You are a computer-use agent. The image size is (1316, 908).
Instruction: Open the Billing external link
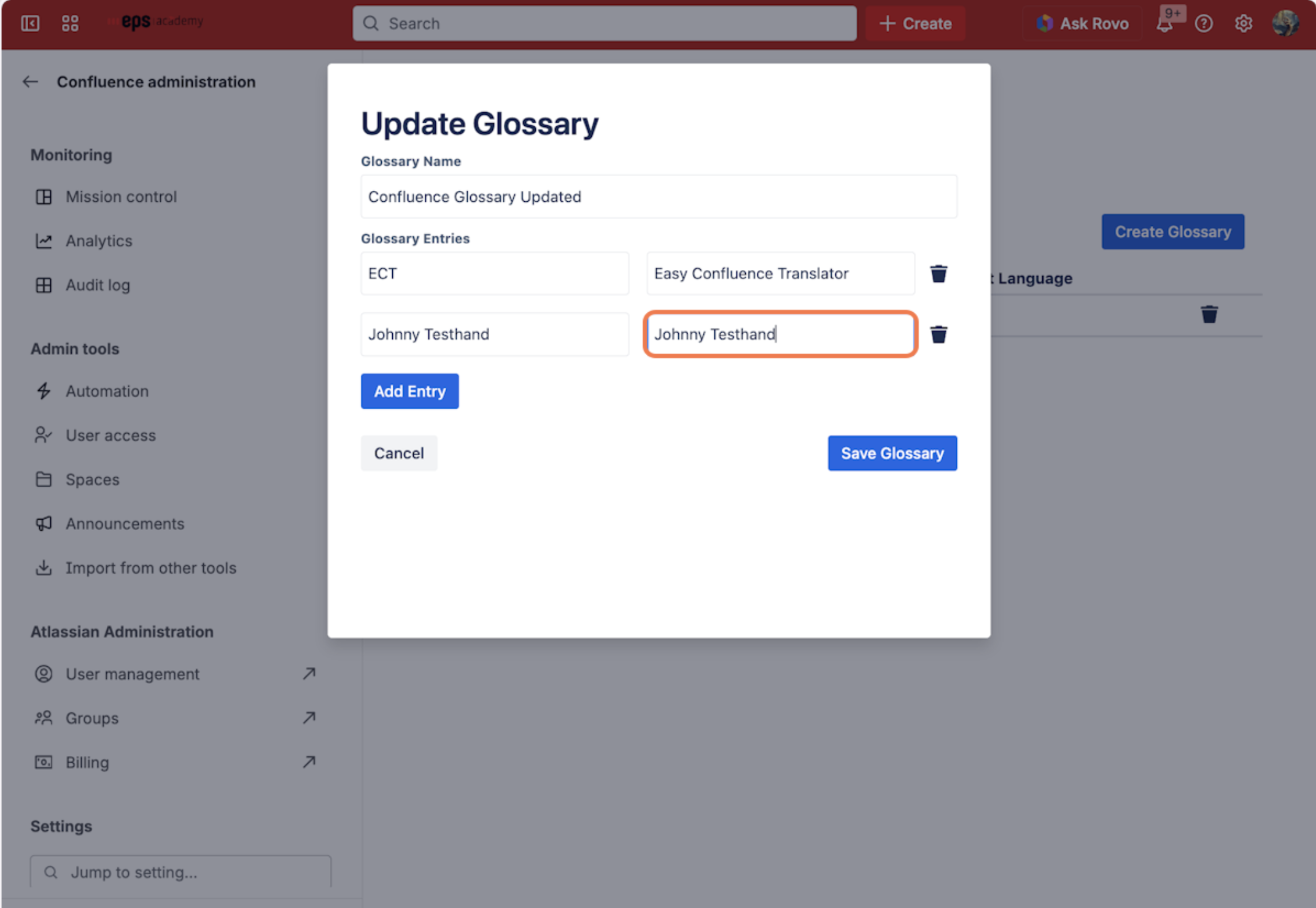[x=87, y=763]
